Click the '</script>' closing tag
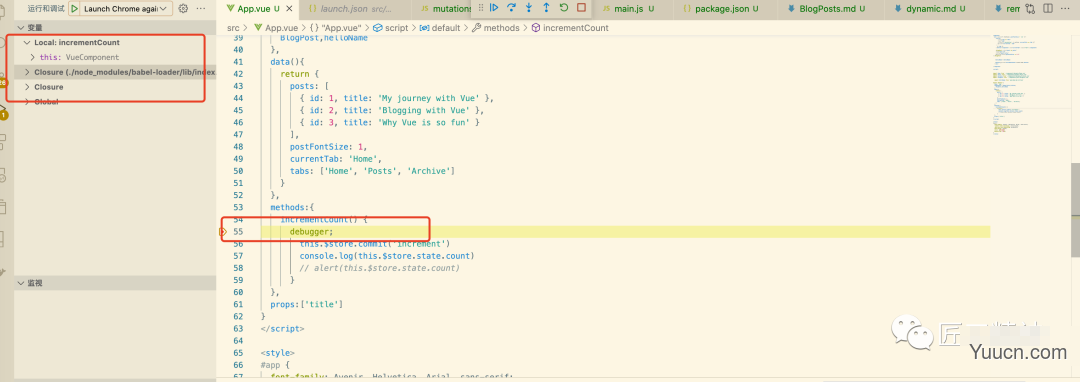Image resolution: width=1080 pixels, height=382 pixels. (x=282, y=328)
